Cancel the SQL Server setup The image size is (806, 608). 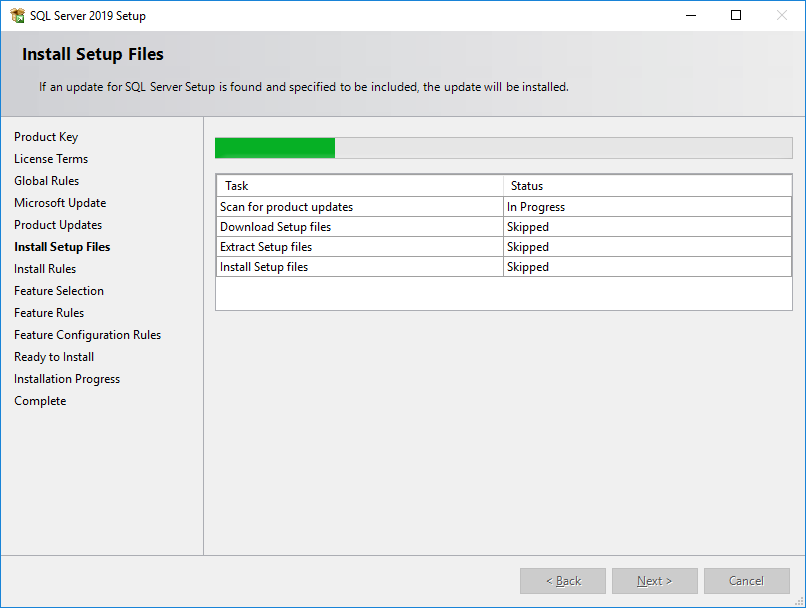(746, 581)
